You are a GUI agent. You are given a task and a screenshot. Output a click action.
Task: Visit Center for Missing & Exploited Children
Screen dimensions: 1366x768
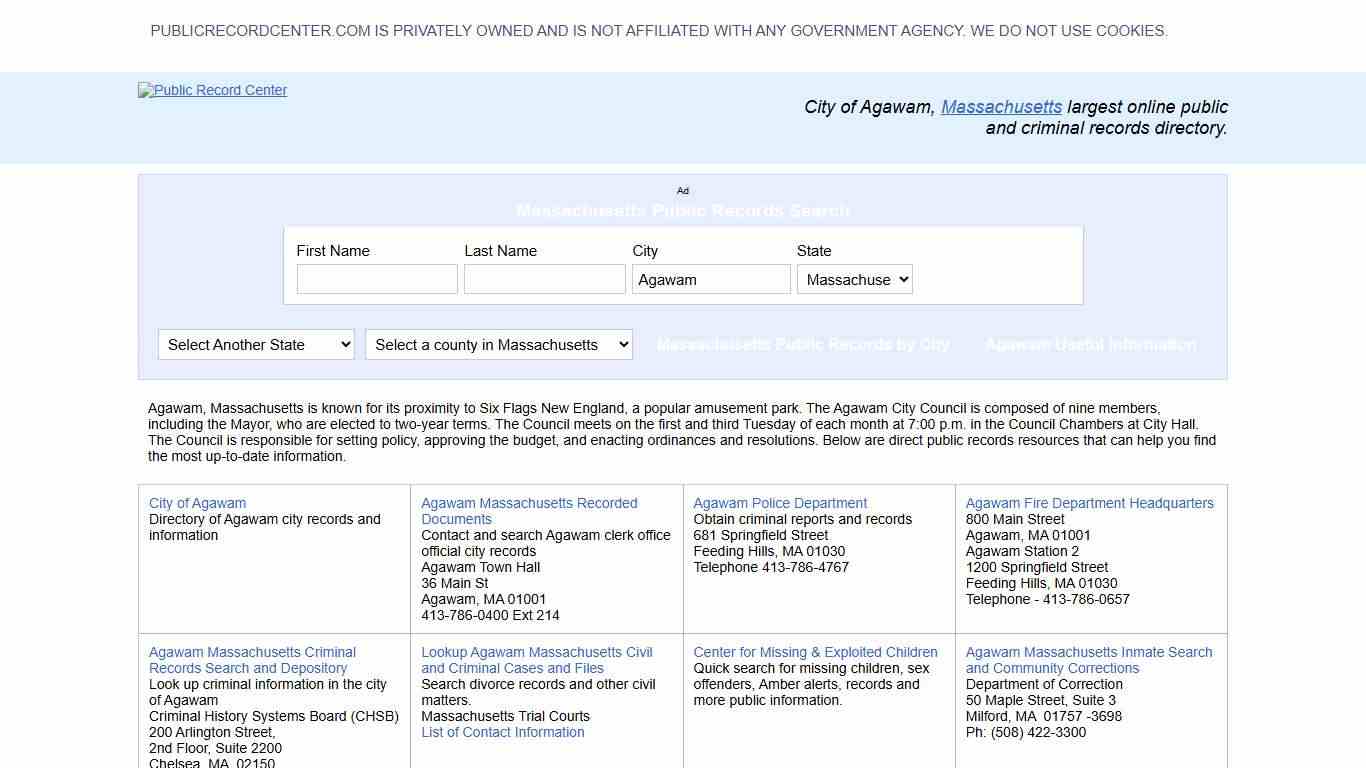click(x=816, y=651)
